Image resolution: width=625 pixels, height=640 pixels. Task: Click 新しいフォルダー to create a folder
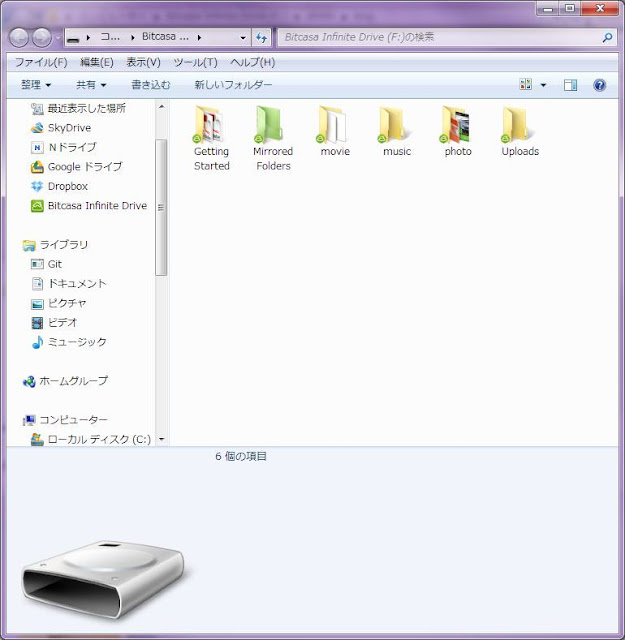(233, 84)
